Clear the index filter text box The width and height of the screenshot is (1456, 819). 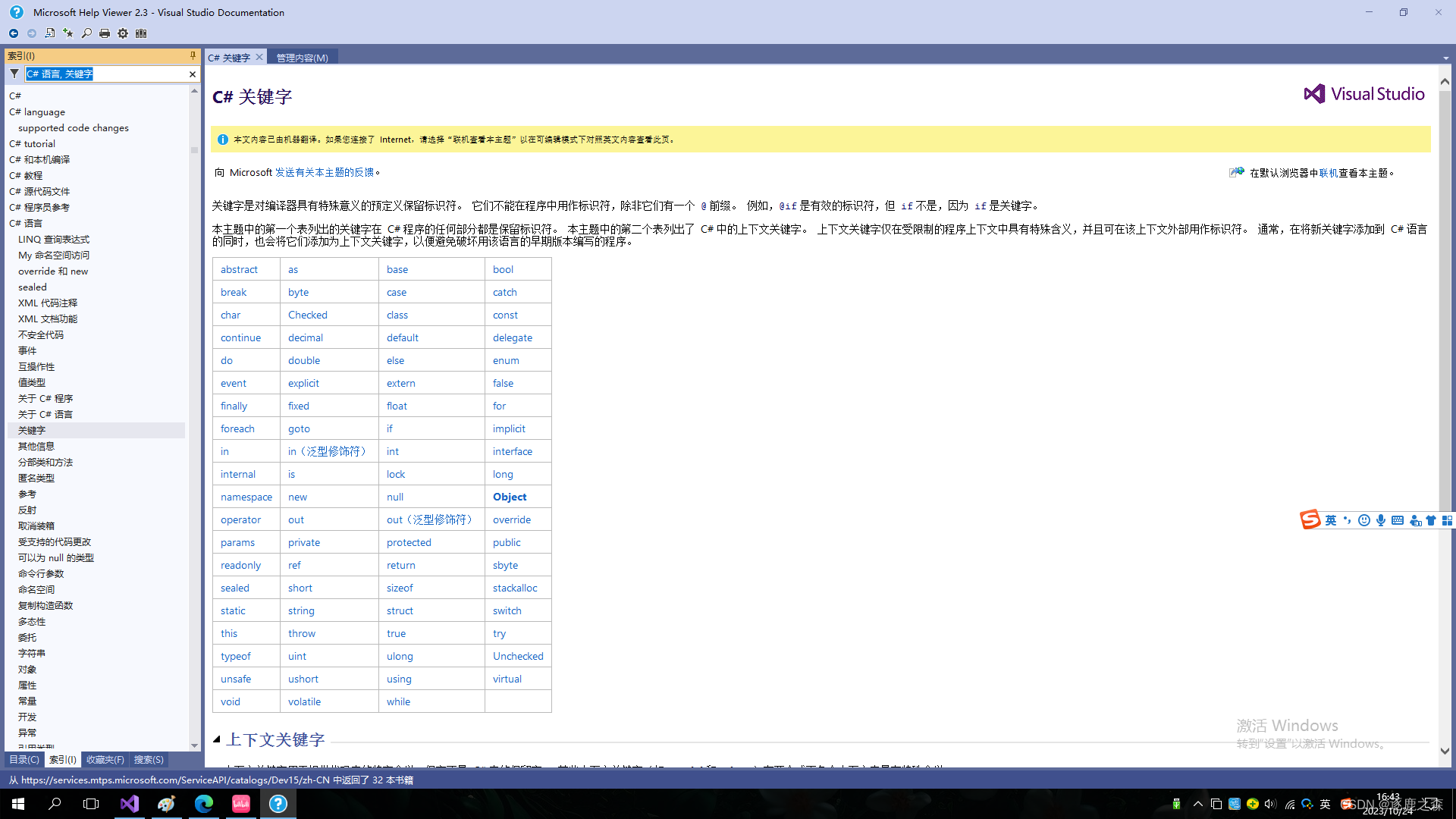[x=193, y=74]
